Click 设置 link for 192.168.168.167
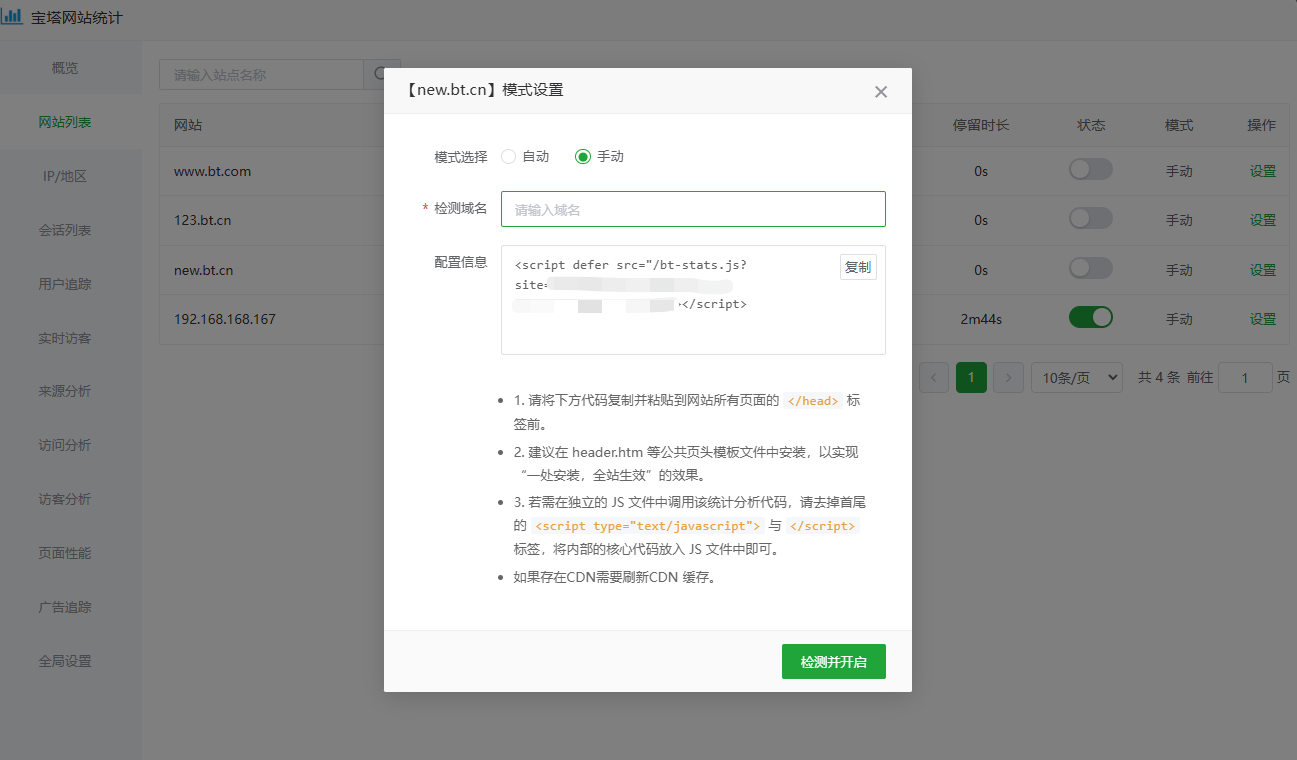The image size is (1297, 760). pyautogui.click(x=1263, y=319)
